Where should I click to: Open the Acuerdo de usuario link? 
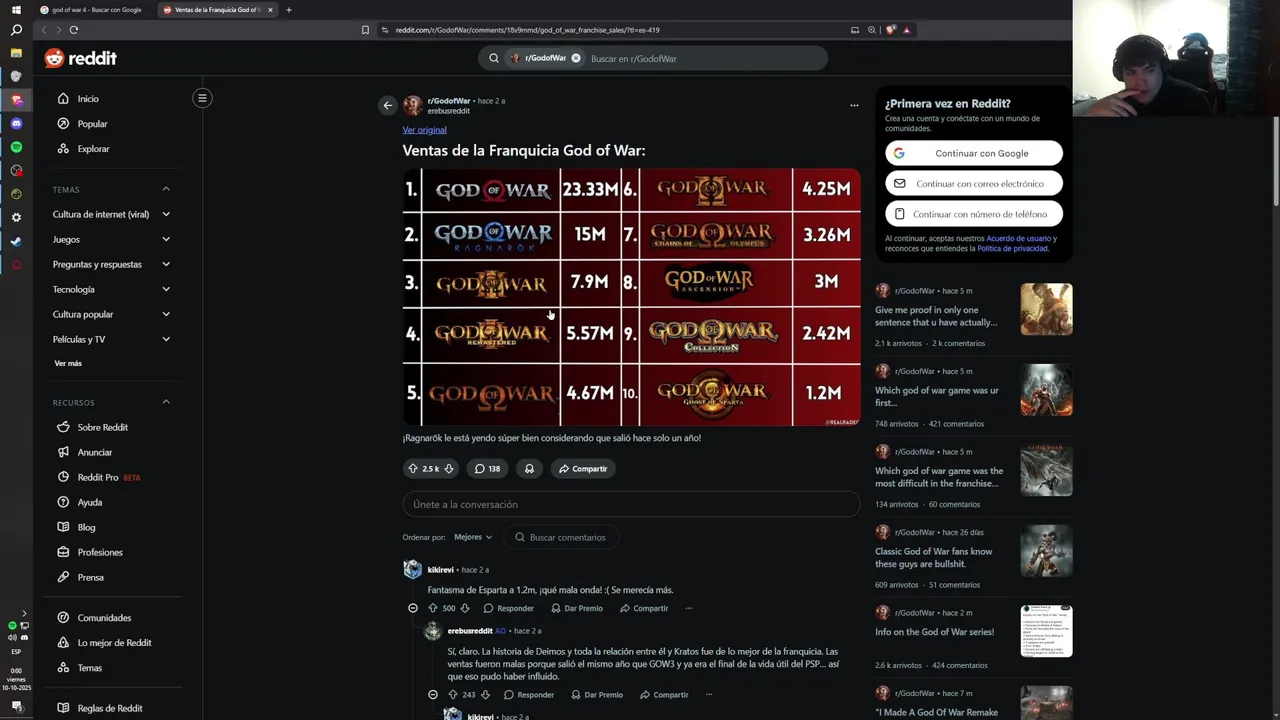pos(1019,239)
